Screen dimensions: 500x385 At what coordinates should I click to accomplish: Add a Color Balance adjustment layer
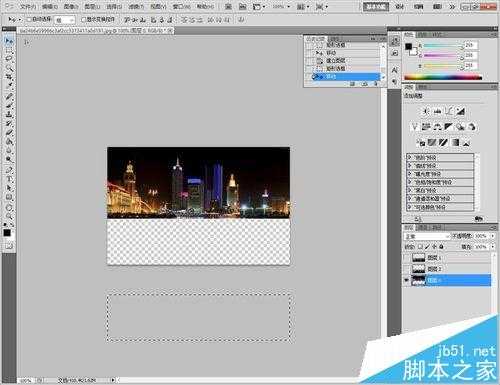[x=437, y=127]
